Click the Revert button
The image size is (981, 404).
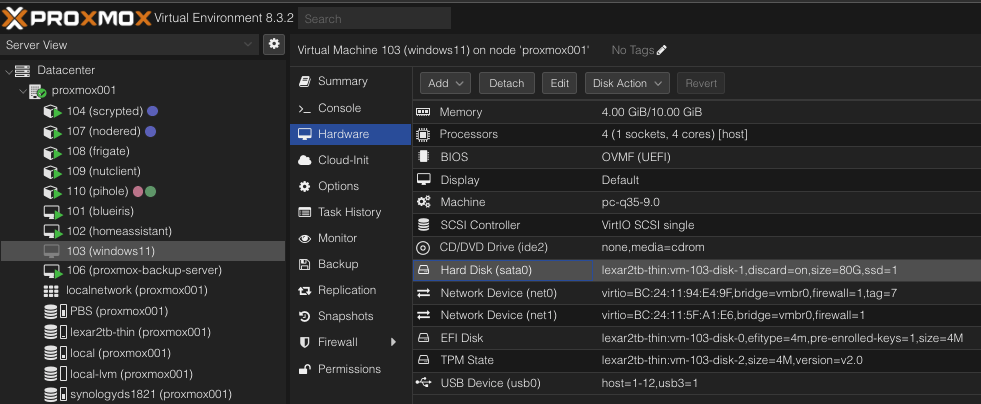click(x=701, y=83)
